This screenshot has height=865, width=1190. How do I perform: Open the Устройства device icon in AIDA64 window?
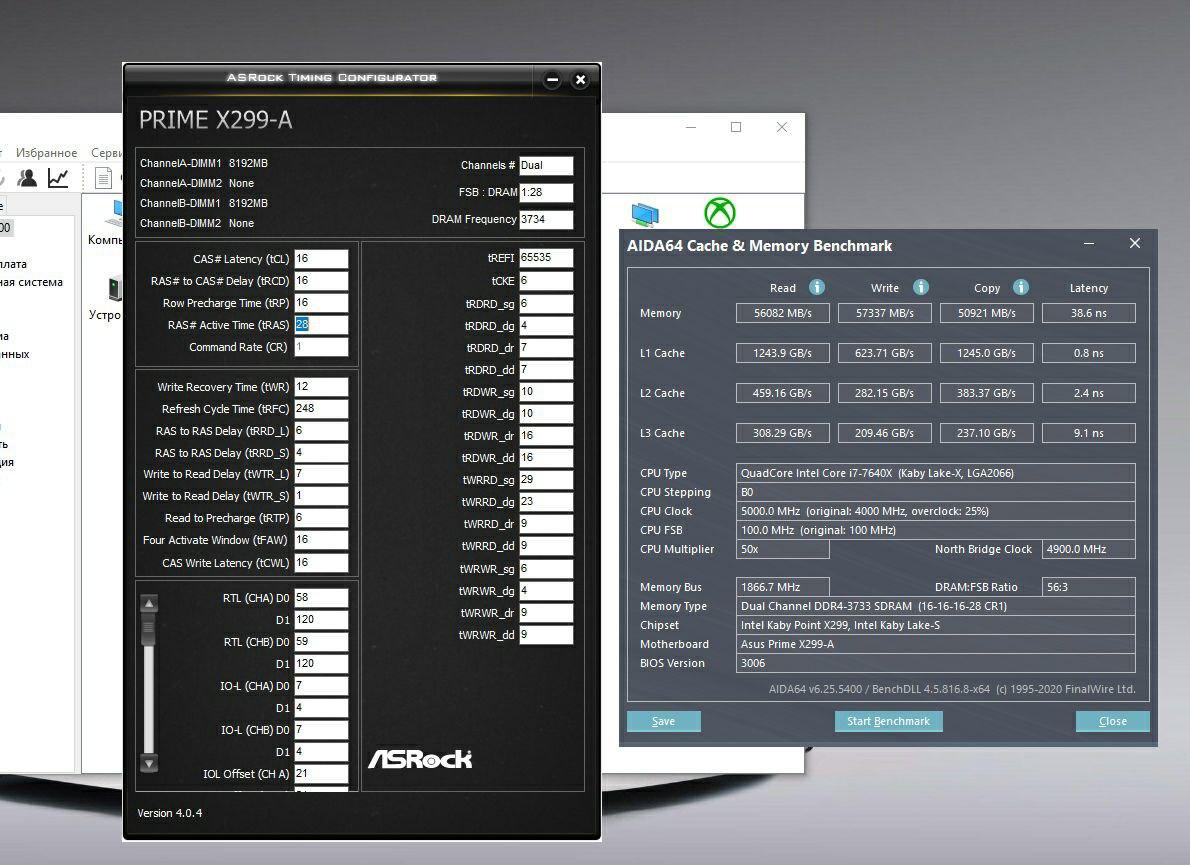coord(114,289)
